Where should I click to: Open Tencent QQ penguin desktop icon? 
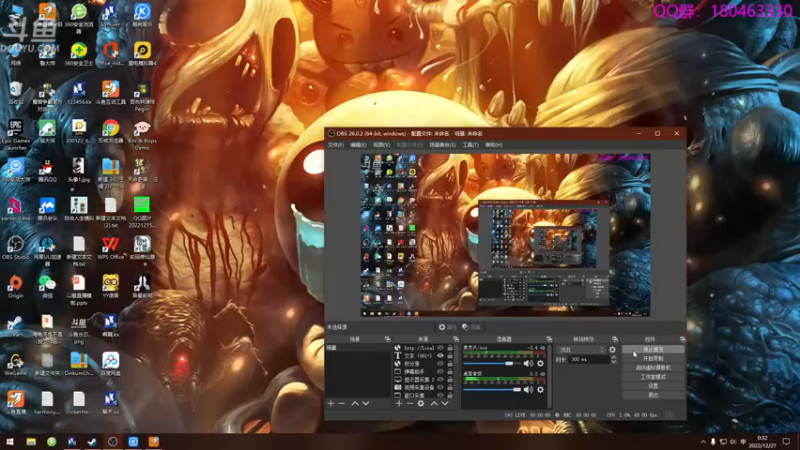pos(47,170)
